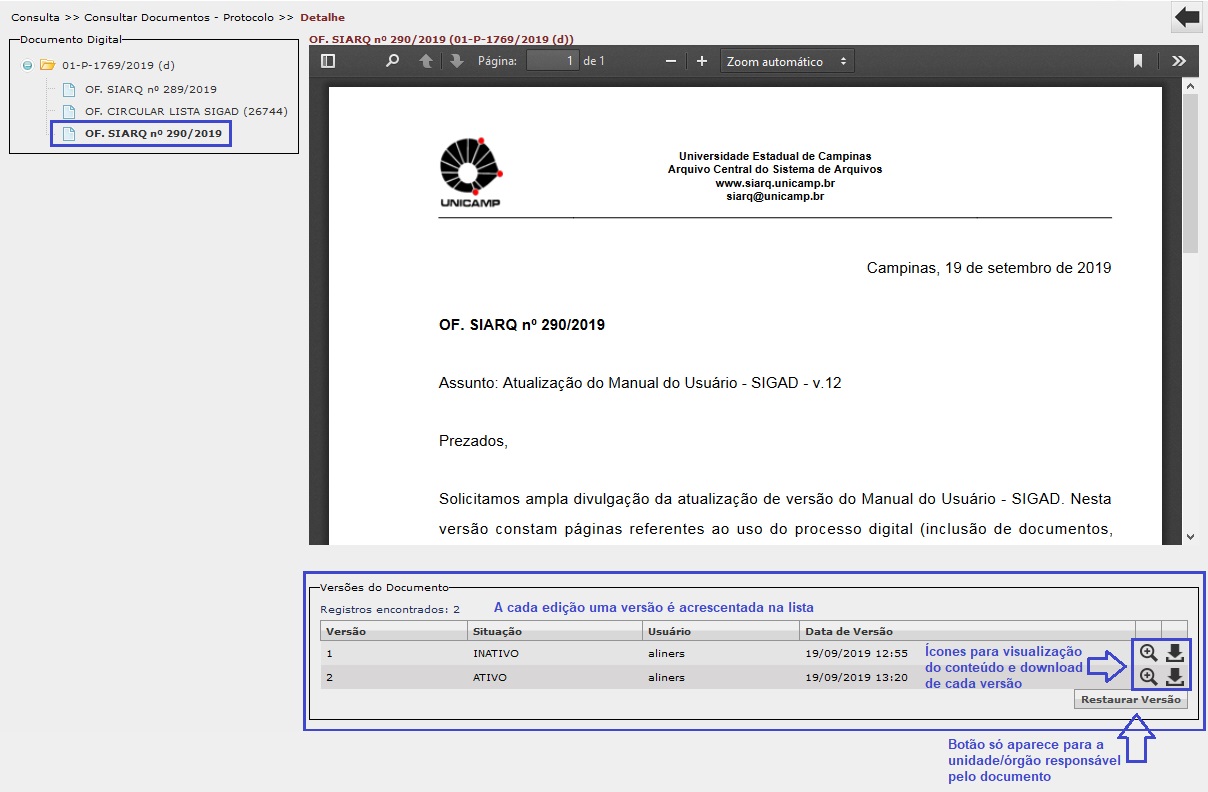Click the scrollbar down arrow in PDF viewer
Image resolution: width=1208 pixels, height=792 pixels.
click(x=1190, y=537)
